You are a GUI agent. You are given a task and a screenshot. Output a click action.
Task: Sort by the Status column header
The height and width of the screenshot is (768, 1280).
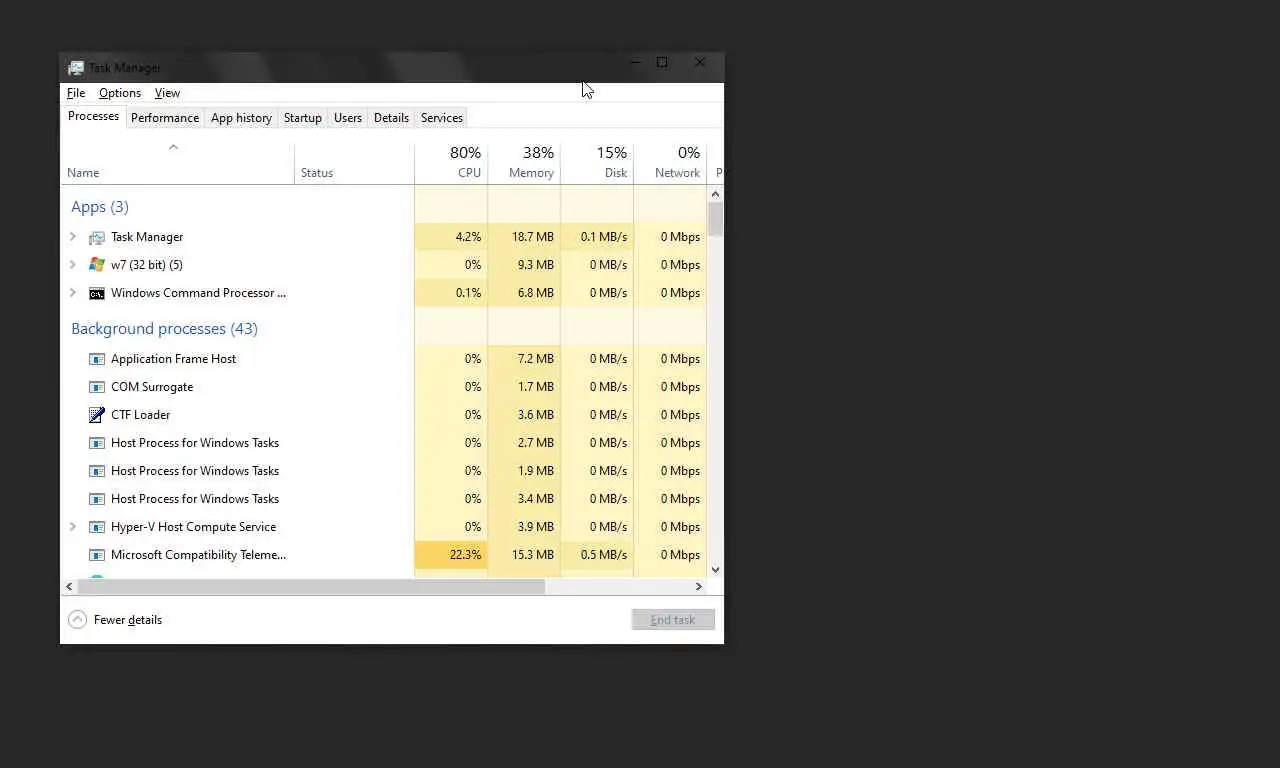click(354, 164)
